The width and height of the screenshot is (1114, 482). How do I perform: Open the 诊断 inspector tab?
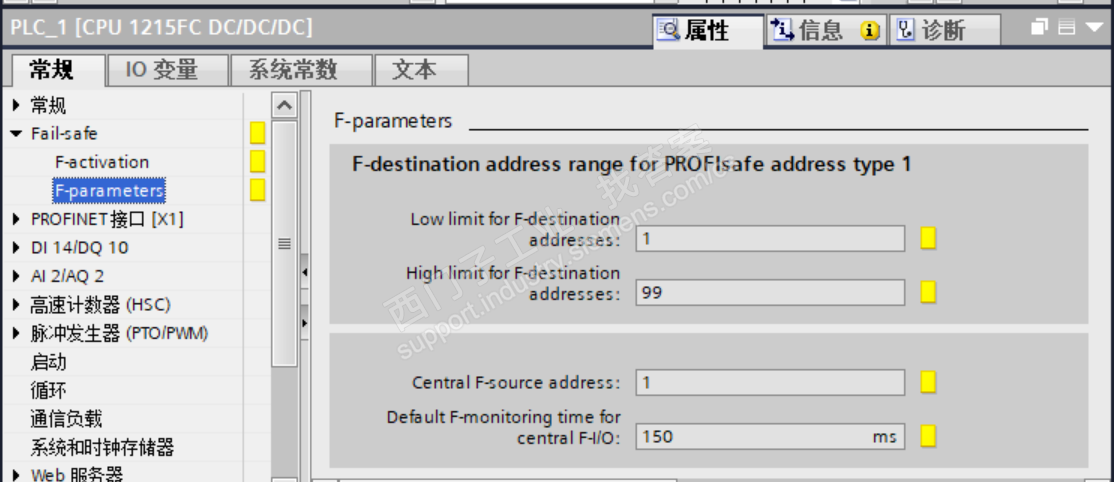click(x=942, y=30)
